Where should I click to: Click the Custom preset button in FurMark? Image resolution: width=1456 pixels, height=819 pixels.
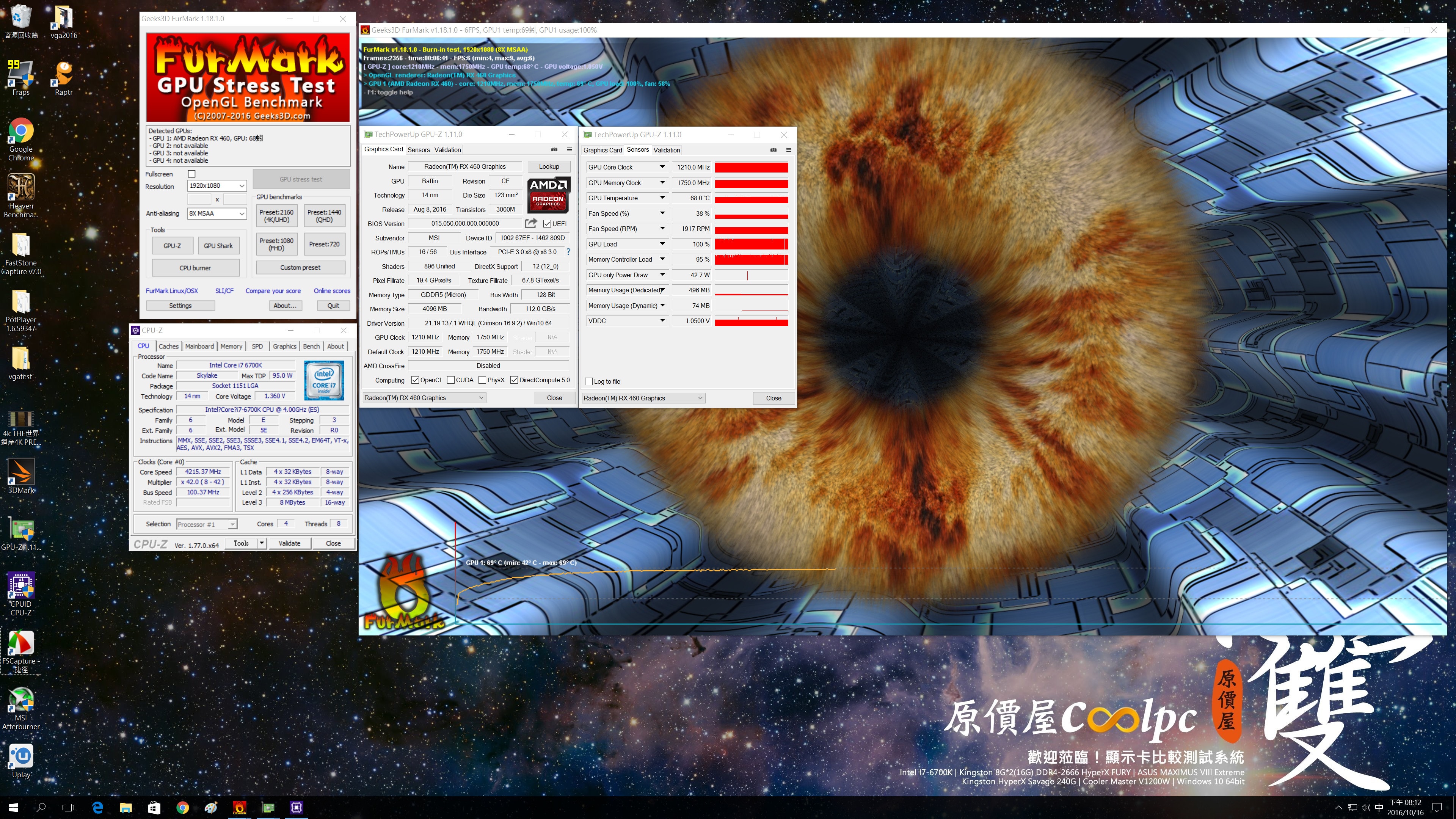coord(300,267)
